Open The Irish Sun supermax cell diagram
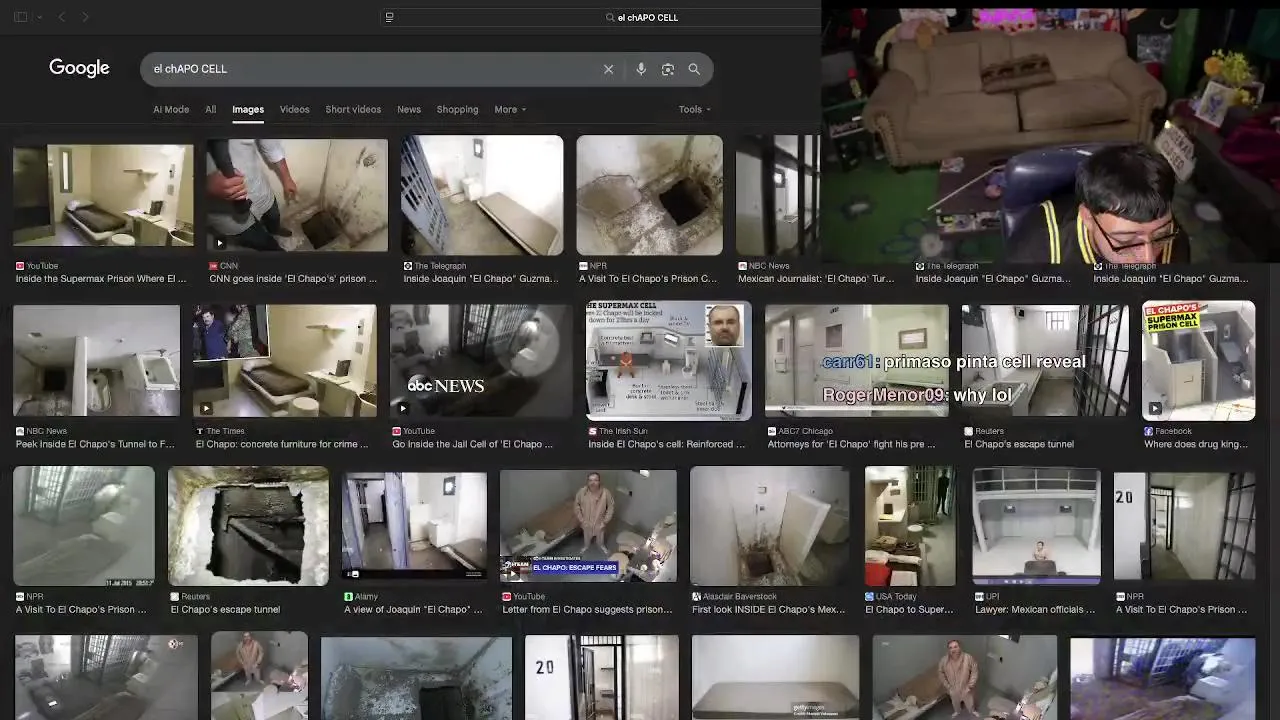This screenshot has height=720, width=1280. pyautogui.click(x=669, y=360)
